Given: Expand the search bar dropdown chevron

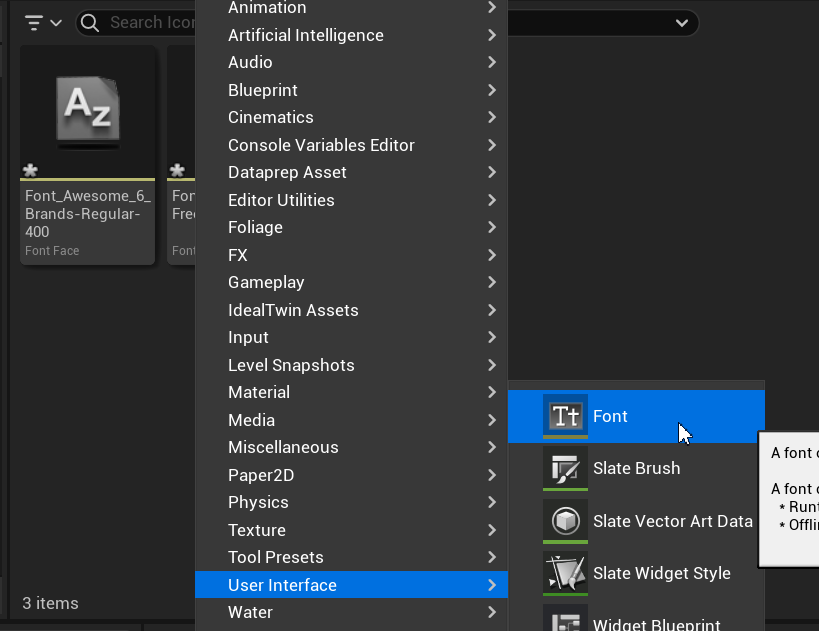Looking at the screenshot, I should click(682, 22).
